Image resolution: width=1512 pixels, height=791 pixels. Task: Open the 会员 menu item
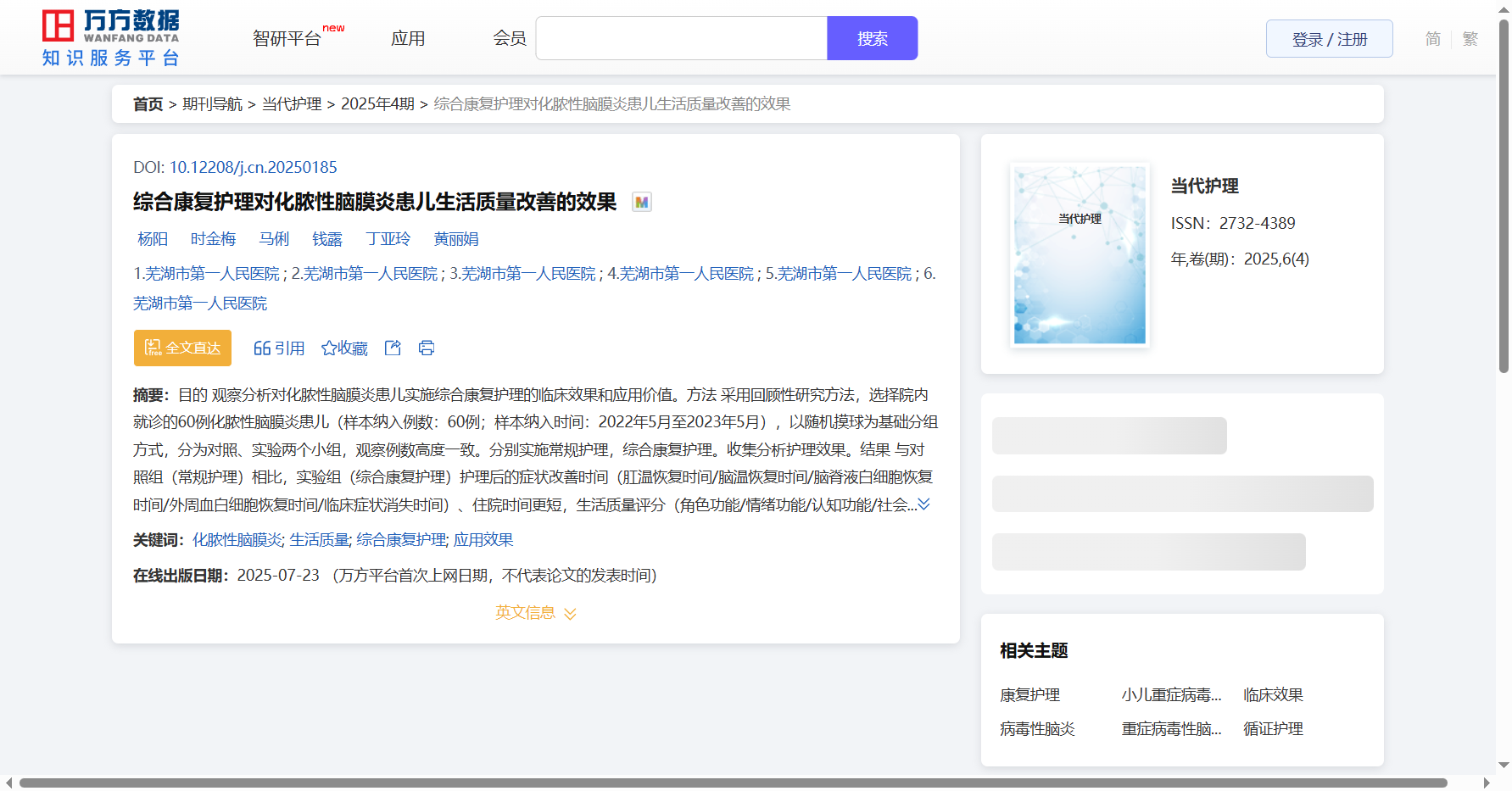(x=510, y=39)
